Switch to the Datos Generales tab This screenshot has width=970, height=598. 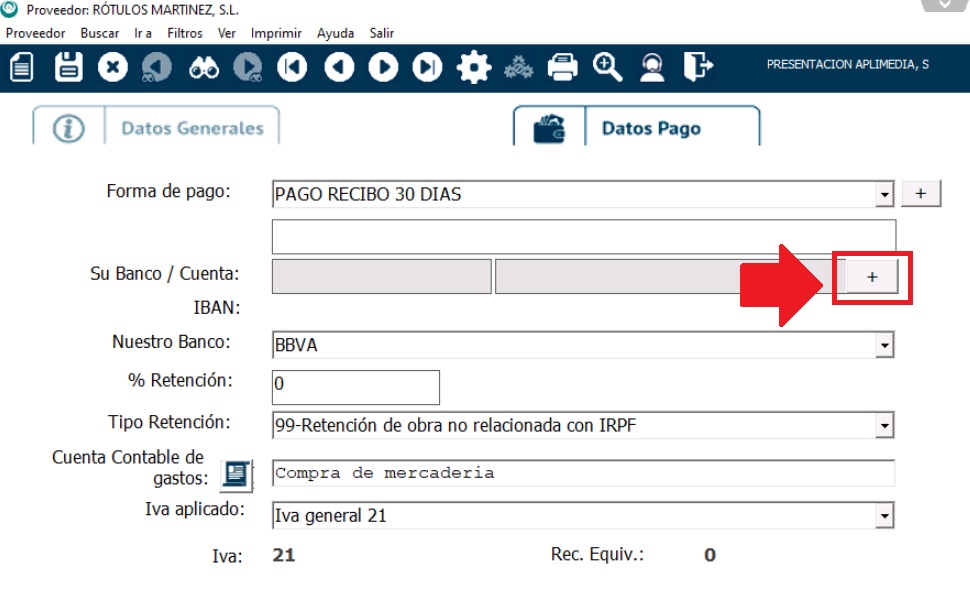192,128
